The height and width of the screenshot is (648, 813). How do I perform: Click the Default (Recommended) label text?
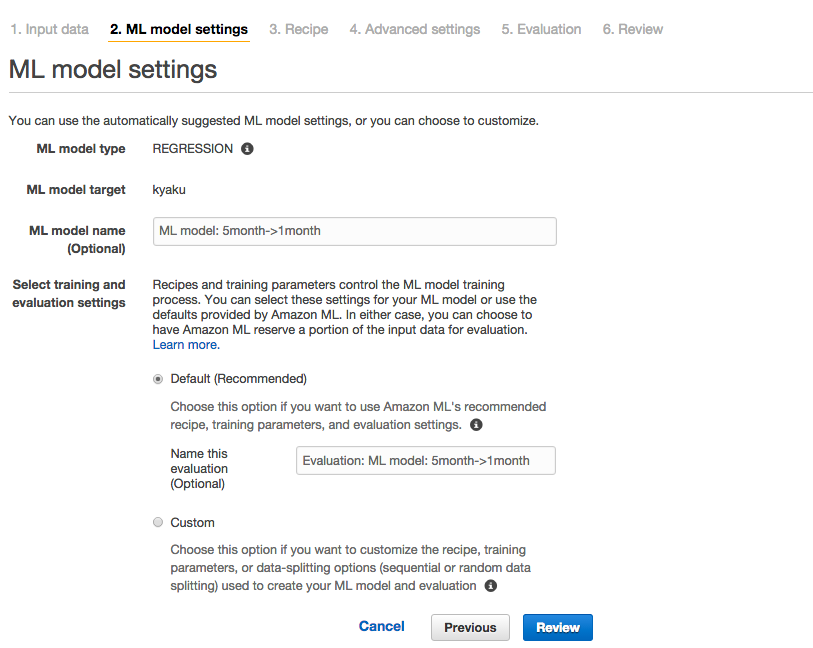[239, 379]
